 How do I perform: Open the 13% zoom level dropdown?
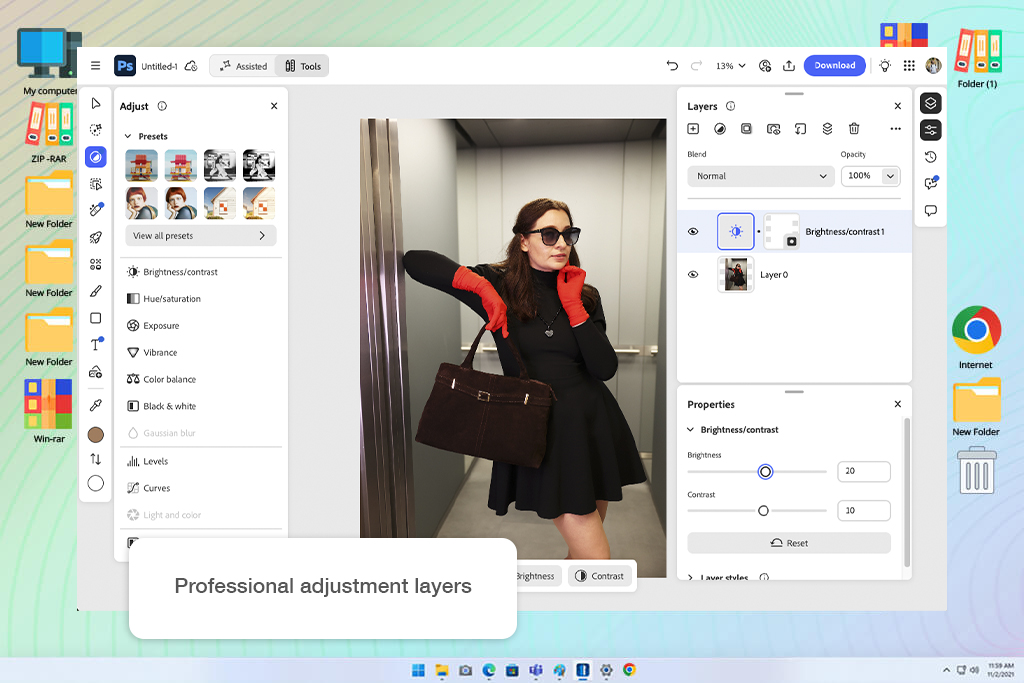(731, 66)
